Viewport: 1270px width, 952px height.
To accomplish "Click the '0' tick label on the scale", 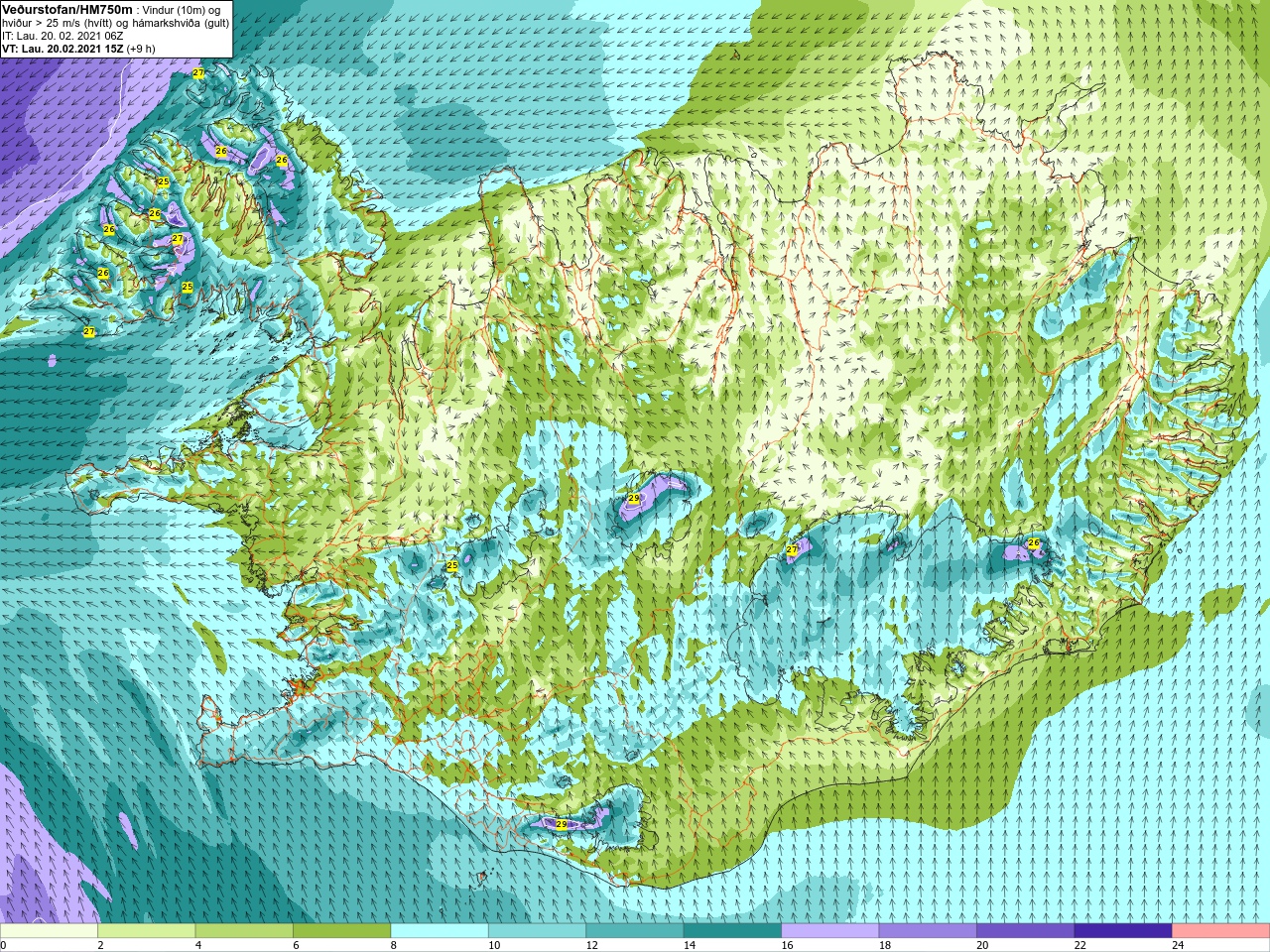I will point(4,945).
